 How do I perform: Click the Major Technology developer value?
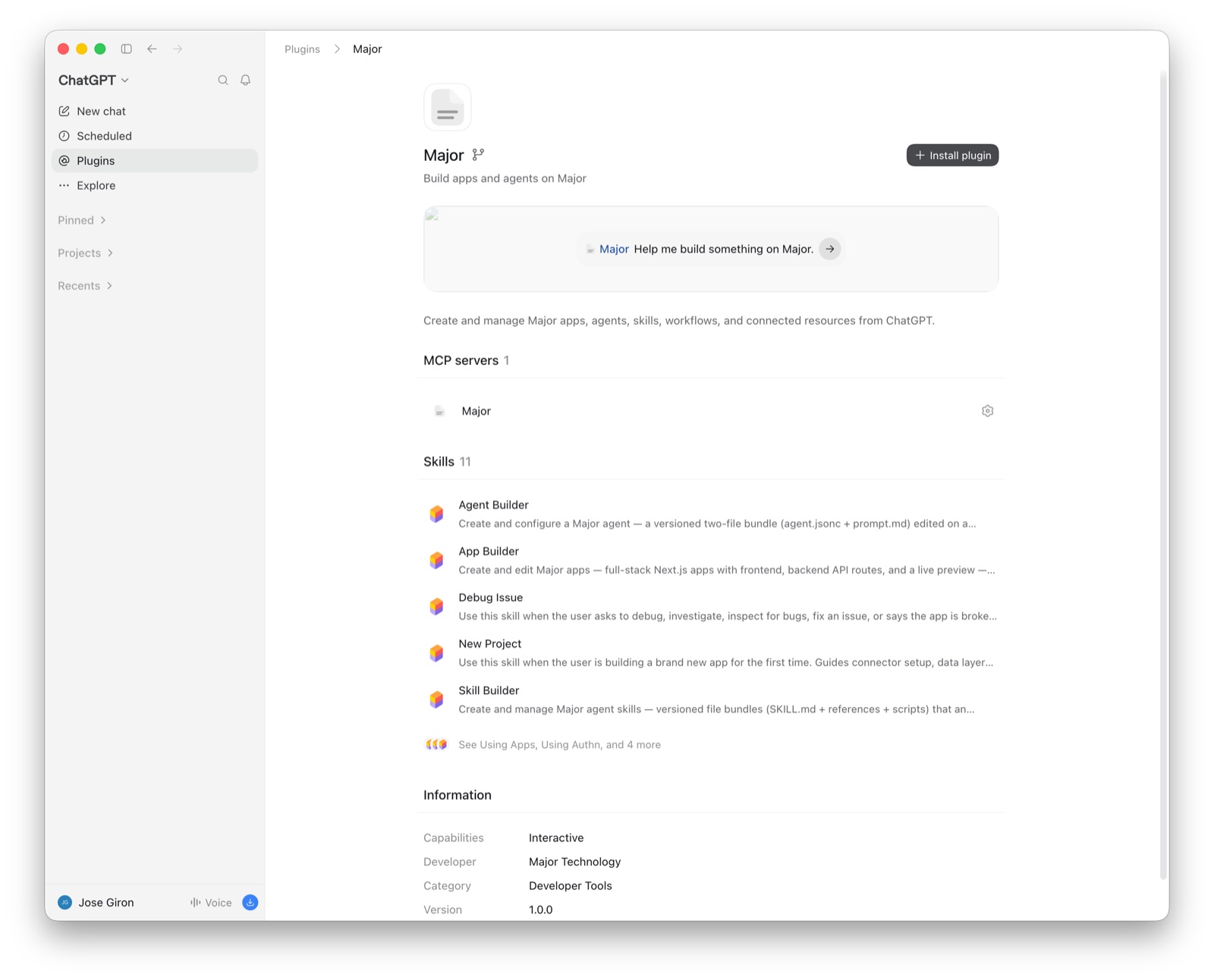click(574, 862)
